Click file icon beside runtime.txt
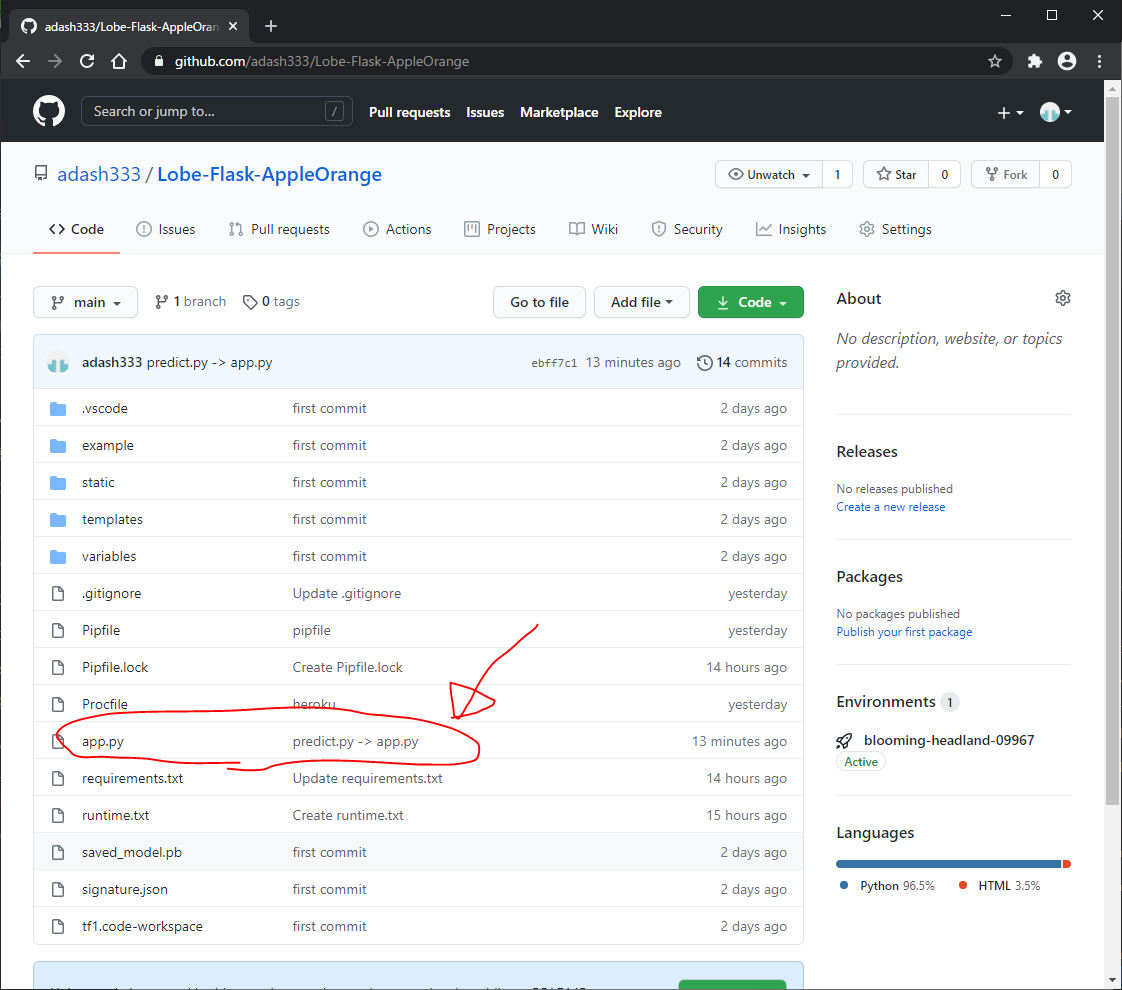This screenshot has height=990, width=1122. (58, 815)
